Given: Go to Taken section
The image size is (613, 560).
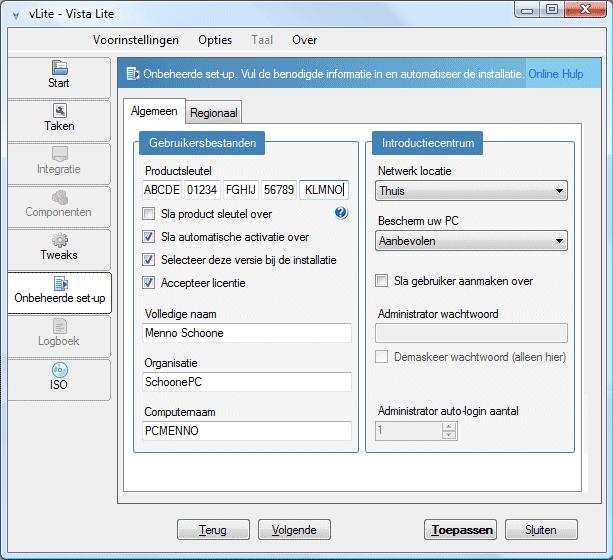Looking at the screenshot, I should (x=59, y=120).
